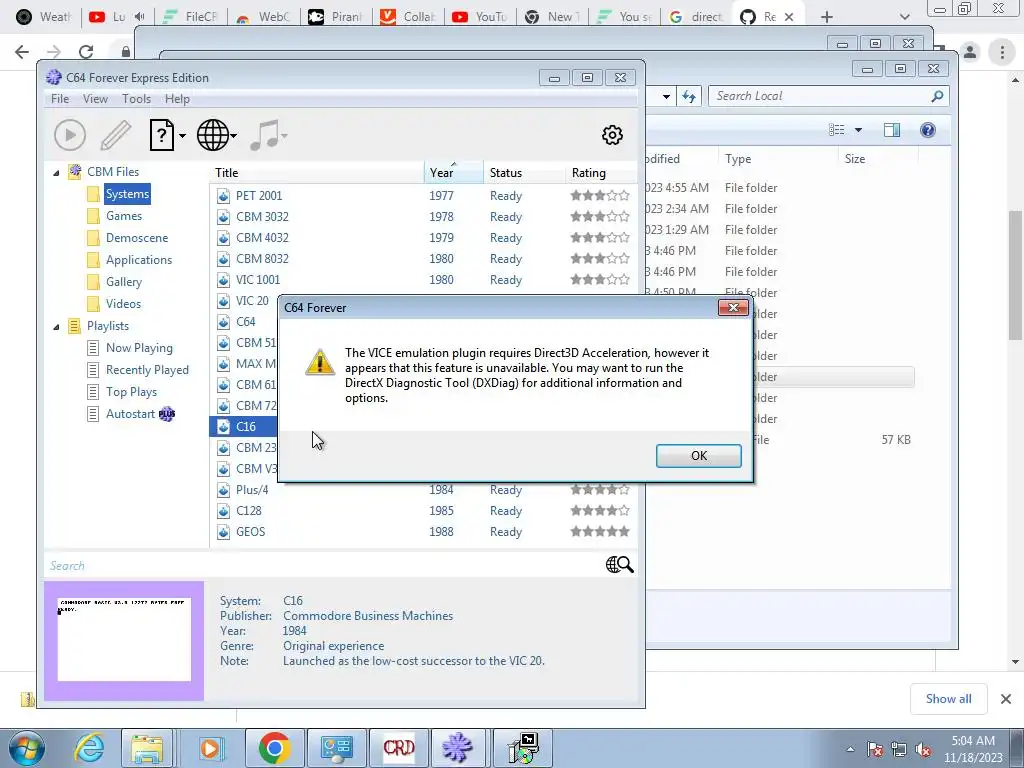This screenshot has height=768, width=1024.
Task: Open Chrome three-dot menu
Action: 1002,52
